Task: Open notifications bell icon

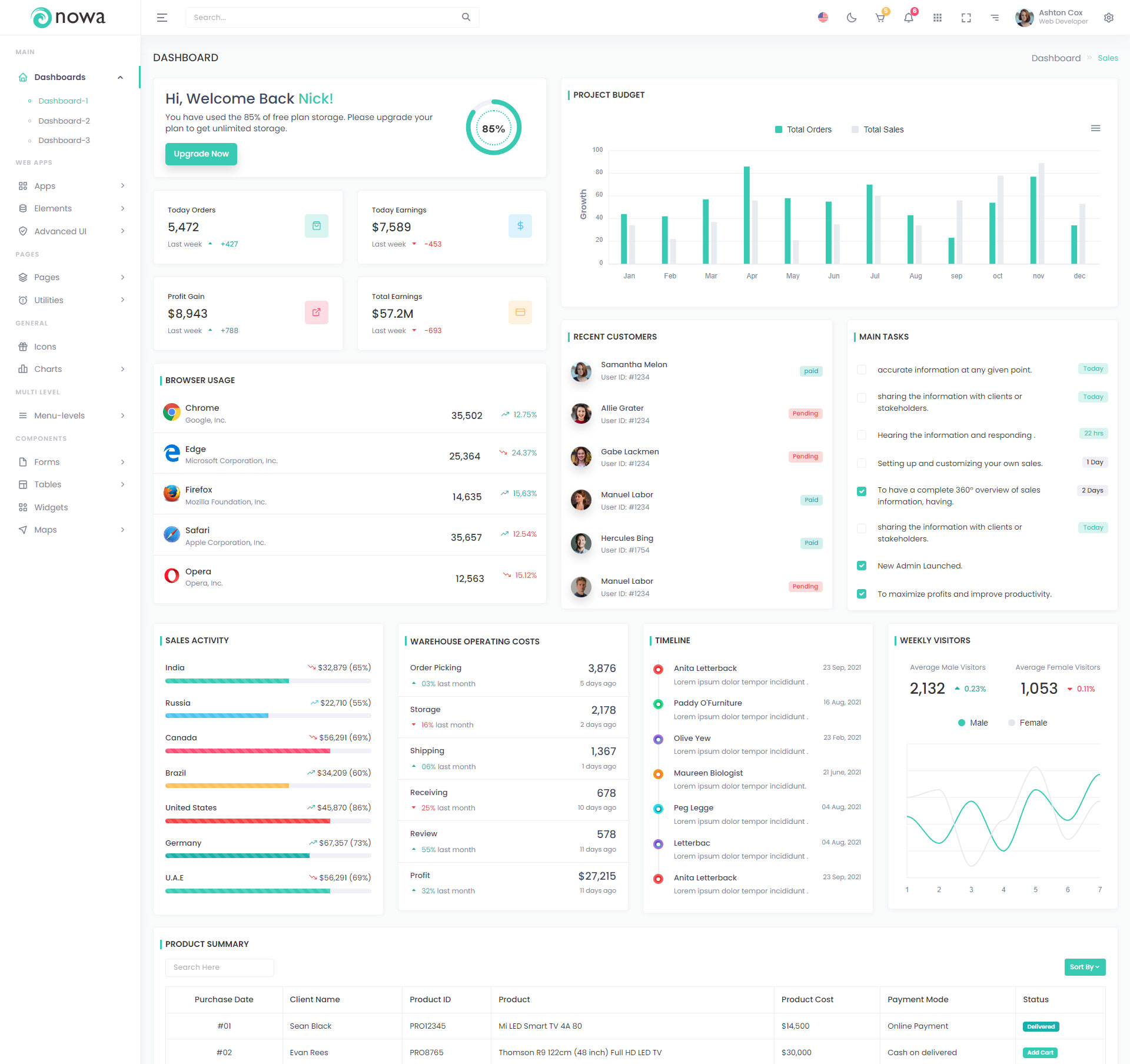Action: [909, 18]
